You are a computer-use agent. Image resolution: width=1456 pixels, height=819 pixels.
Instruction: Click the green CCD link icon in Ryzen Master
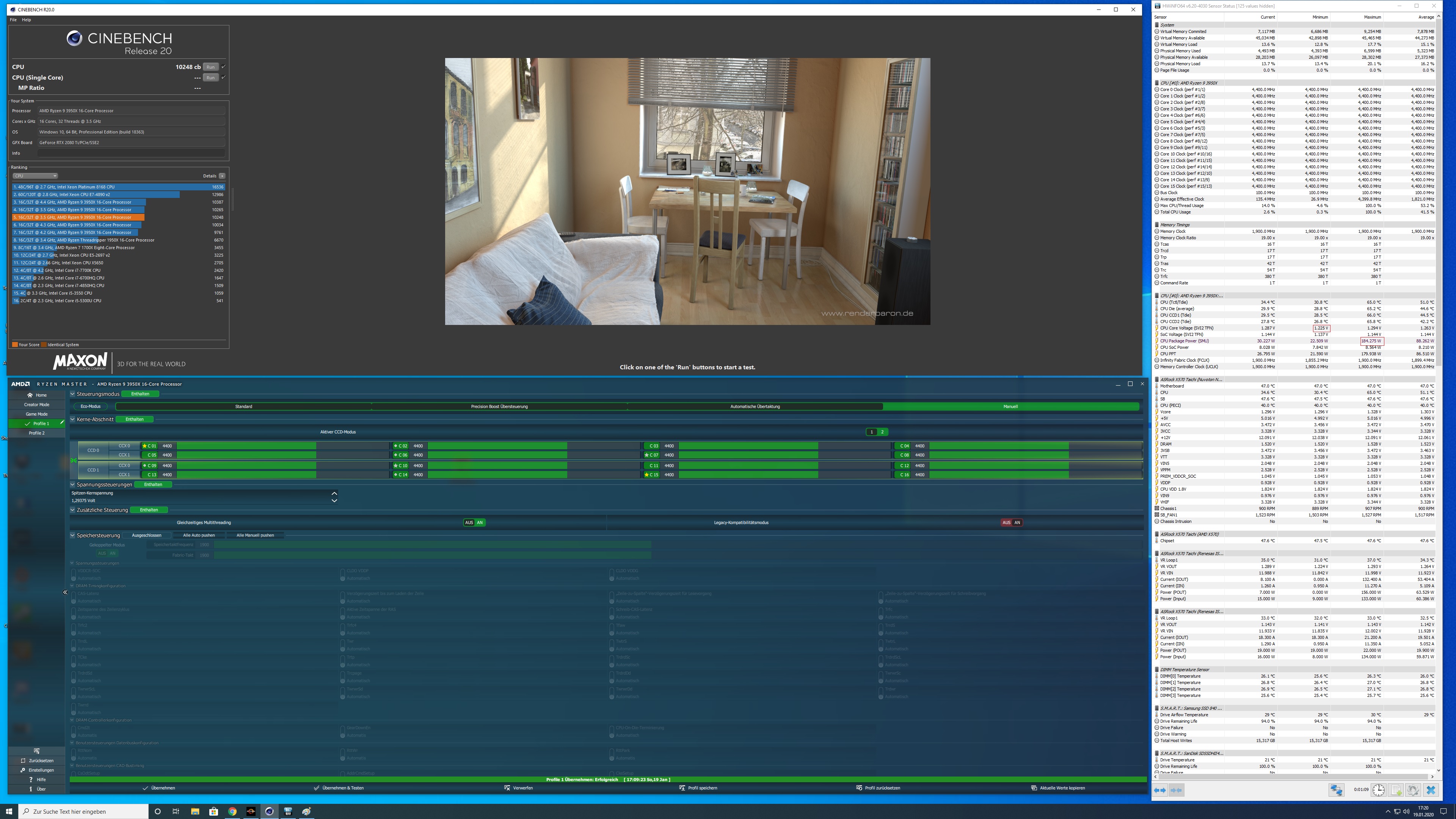tap(74, 461)
